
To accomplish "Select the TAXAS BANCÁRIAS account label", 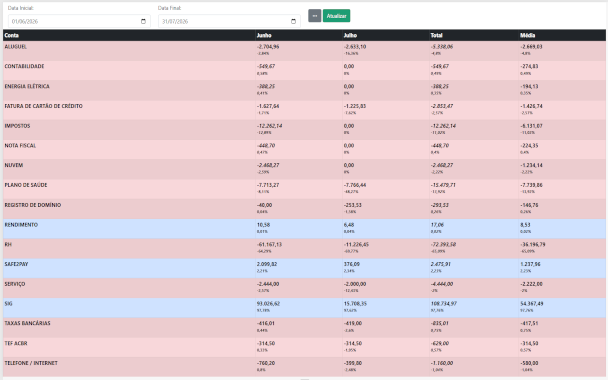I will [x=27, y=323].
